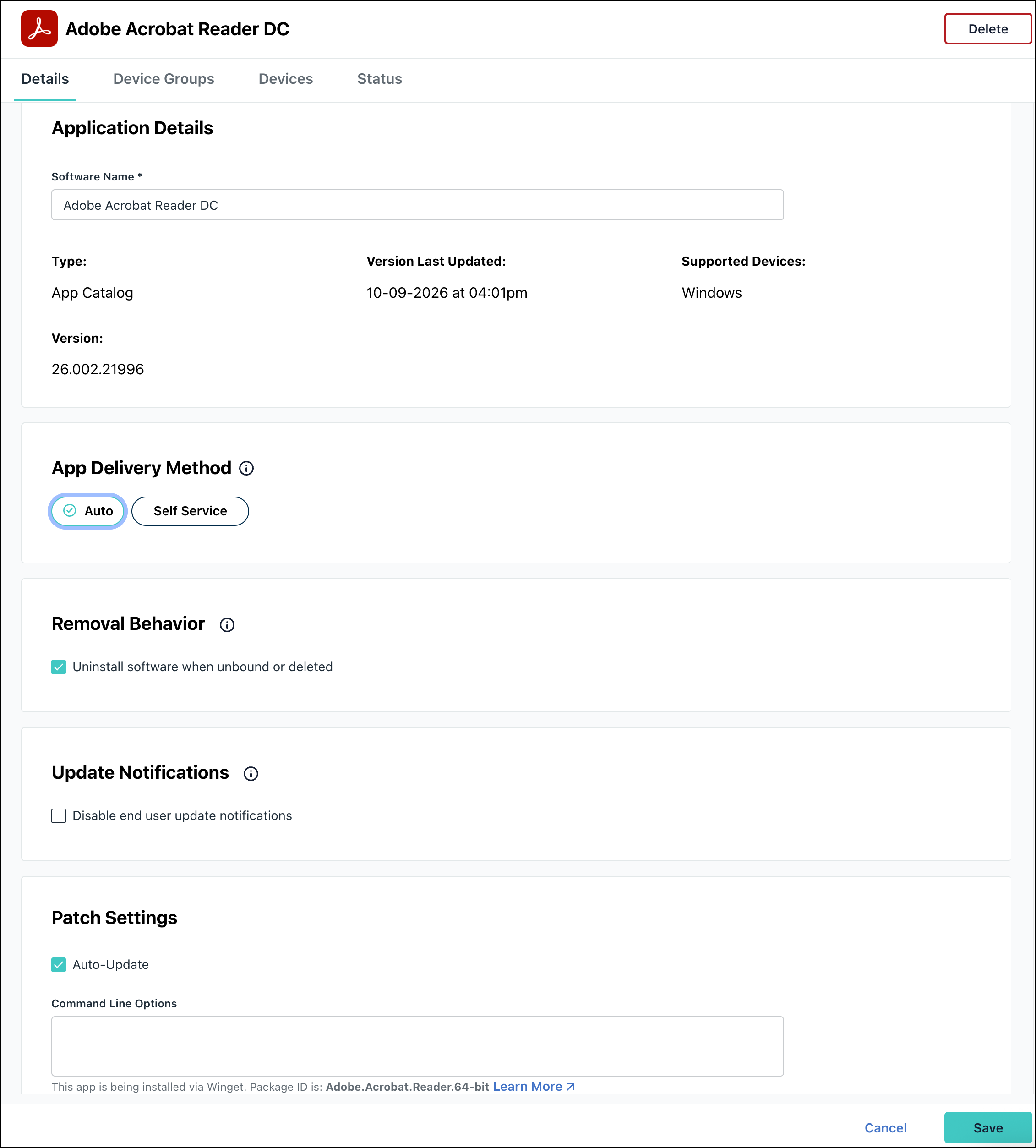Switch to the Device Groups tab
Screen dimensions: 1036x1148
point(164,79)
